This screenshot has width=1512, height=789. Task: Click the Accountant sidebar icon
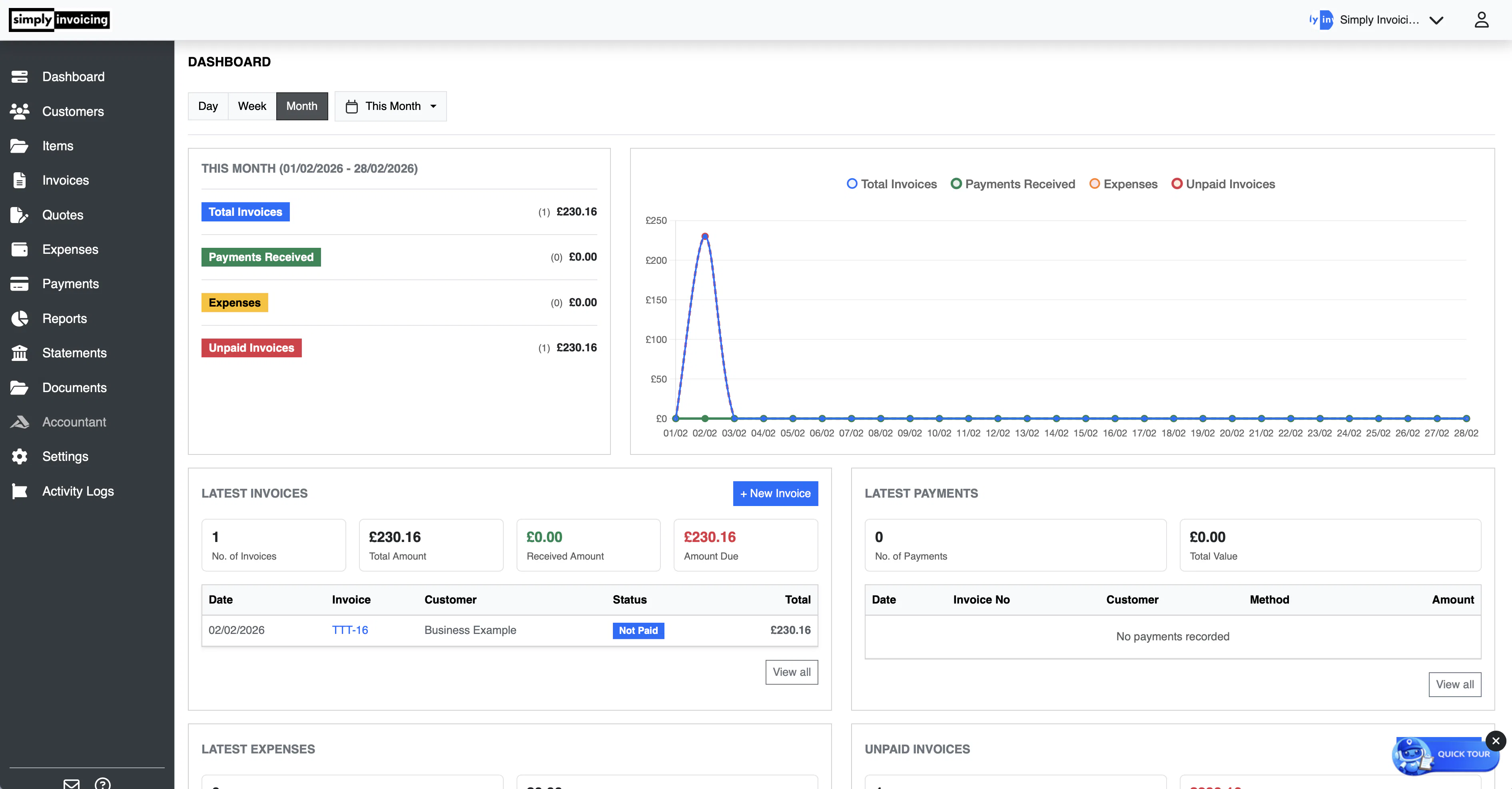click(19, 422)
